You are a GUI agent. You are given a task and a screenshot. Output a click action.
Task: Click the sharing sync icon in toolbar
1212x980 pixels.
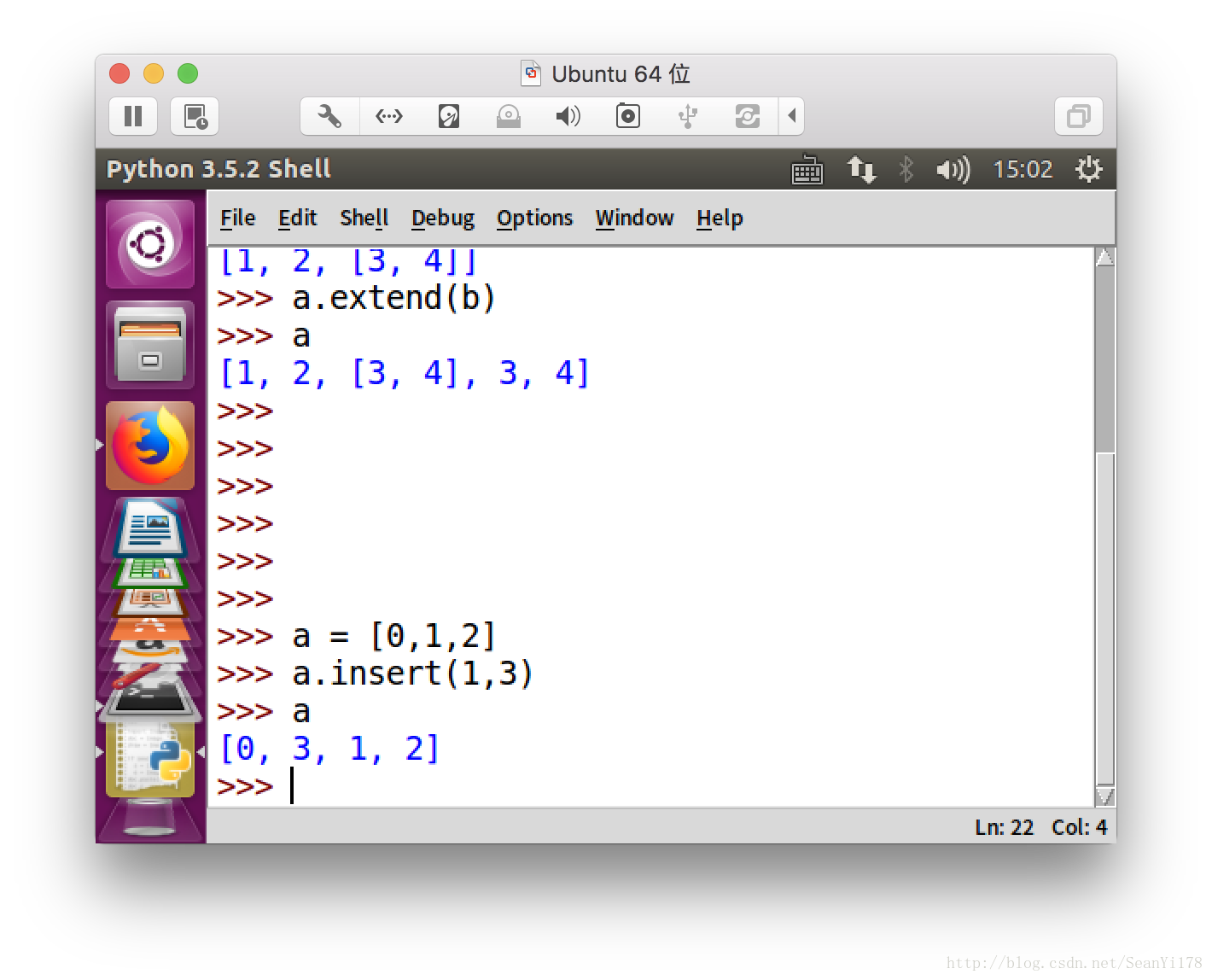click(748, 116)
